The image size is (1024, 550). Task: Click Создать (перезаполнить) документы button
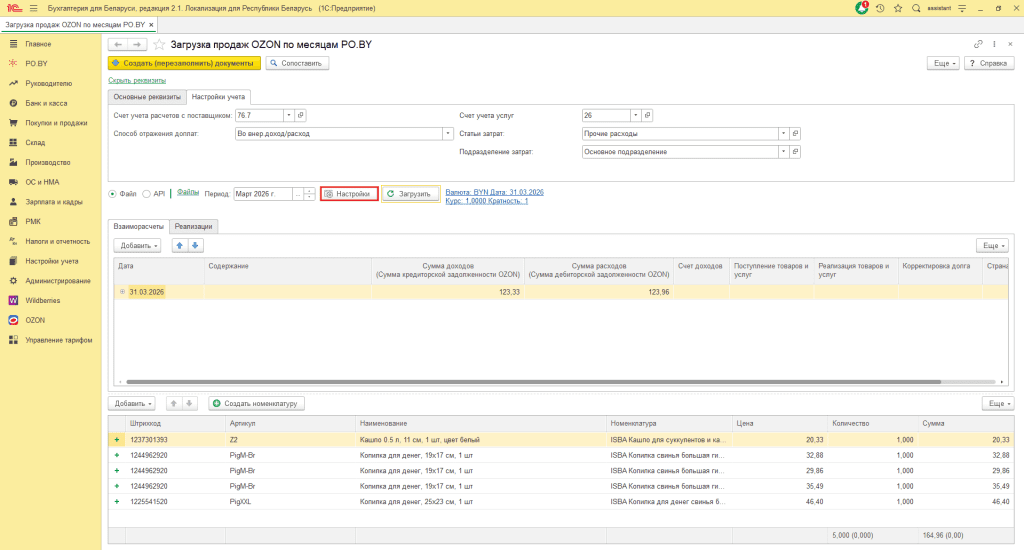click(x=184, y=63)
